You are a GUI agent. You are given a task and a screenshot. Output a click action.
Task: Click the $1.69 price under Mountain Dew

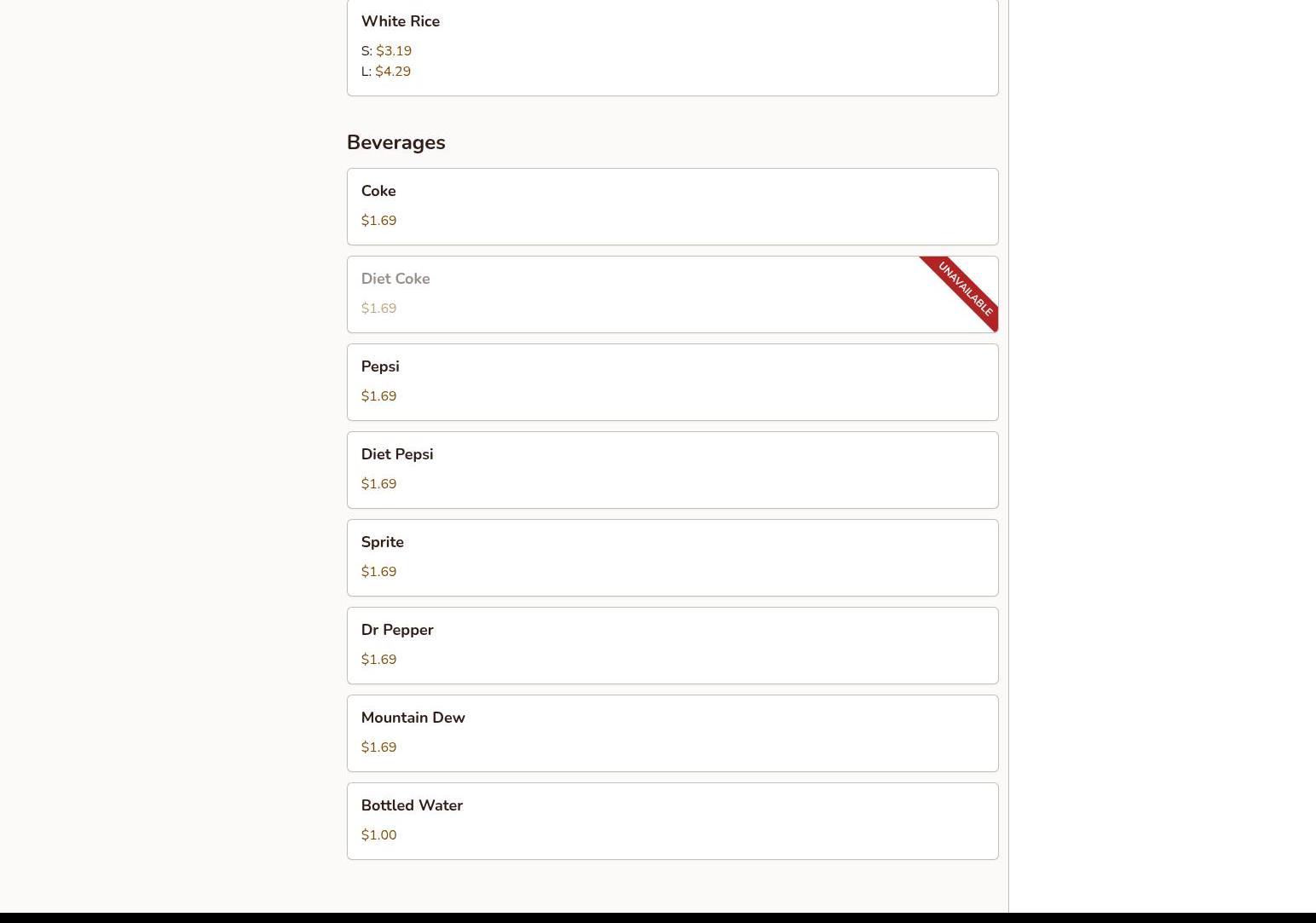point(378,747)
